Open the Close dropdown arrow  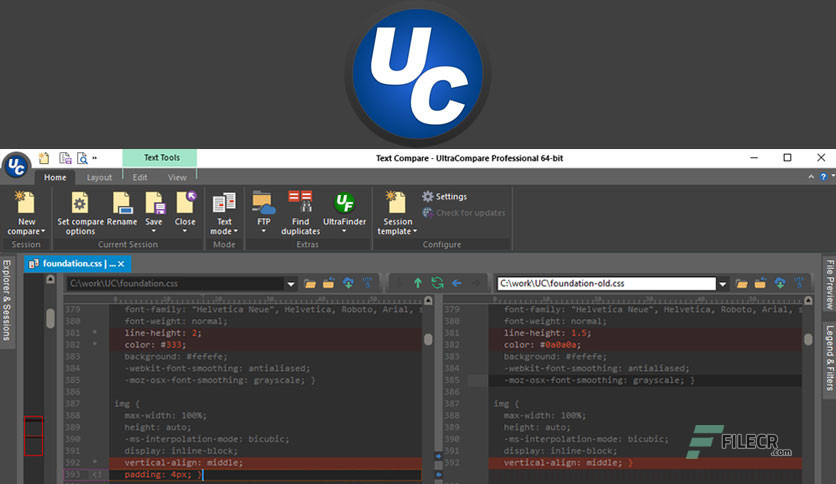185,231
